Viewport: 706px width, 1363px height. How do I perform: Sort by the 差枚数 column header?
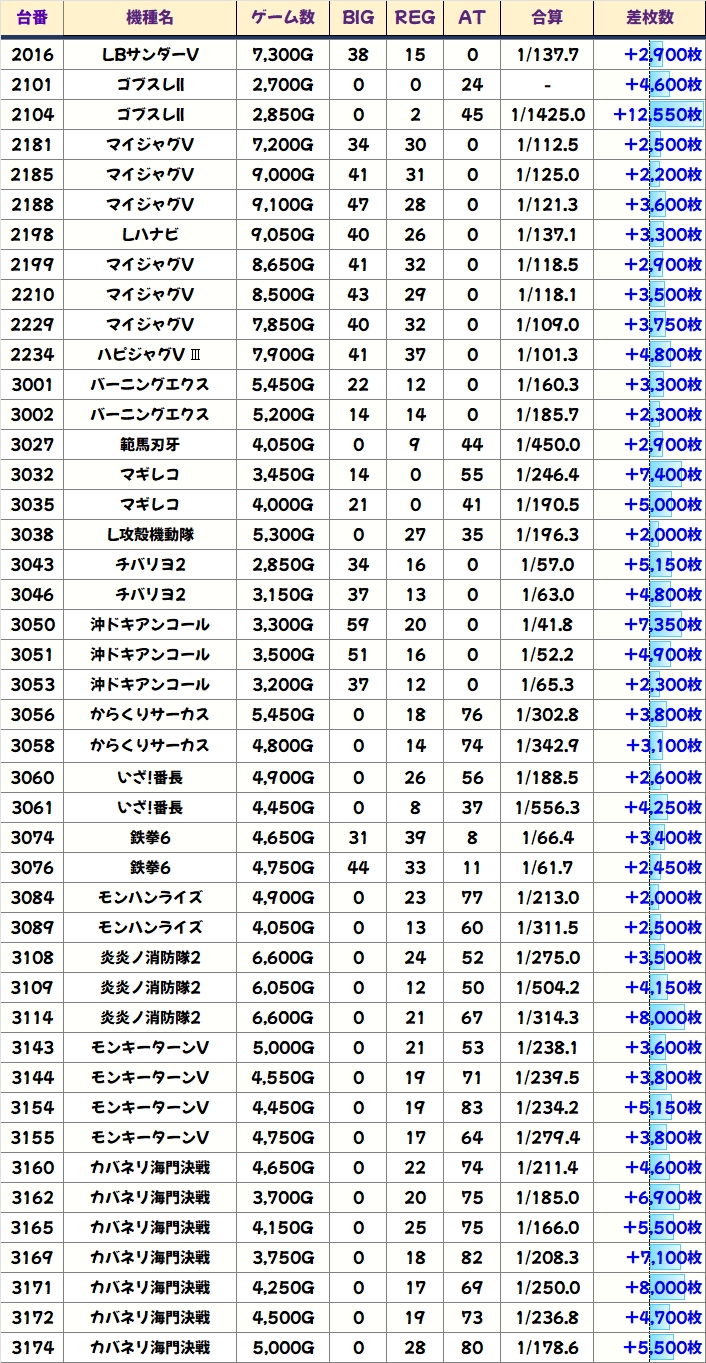point(649,18)
